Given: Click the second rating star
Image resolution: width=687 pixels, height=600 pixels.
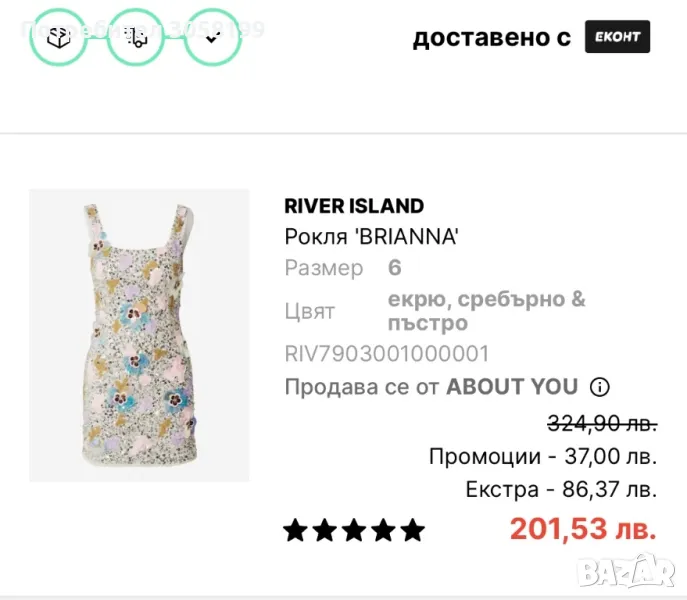Looking at the screenshot, I should (325, 530).
